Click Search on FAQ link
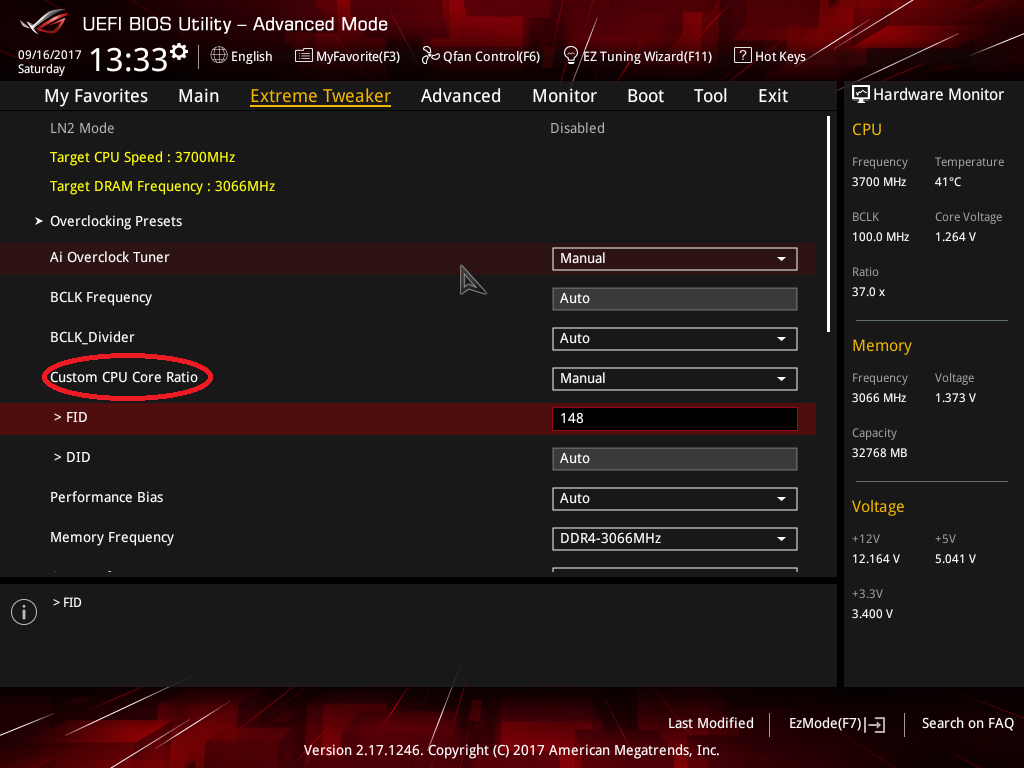 tap(968, 724)
